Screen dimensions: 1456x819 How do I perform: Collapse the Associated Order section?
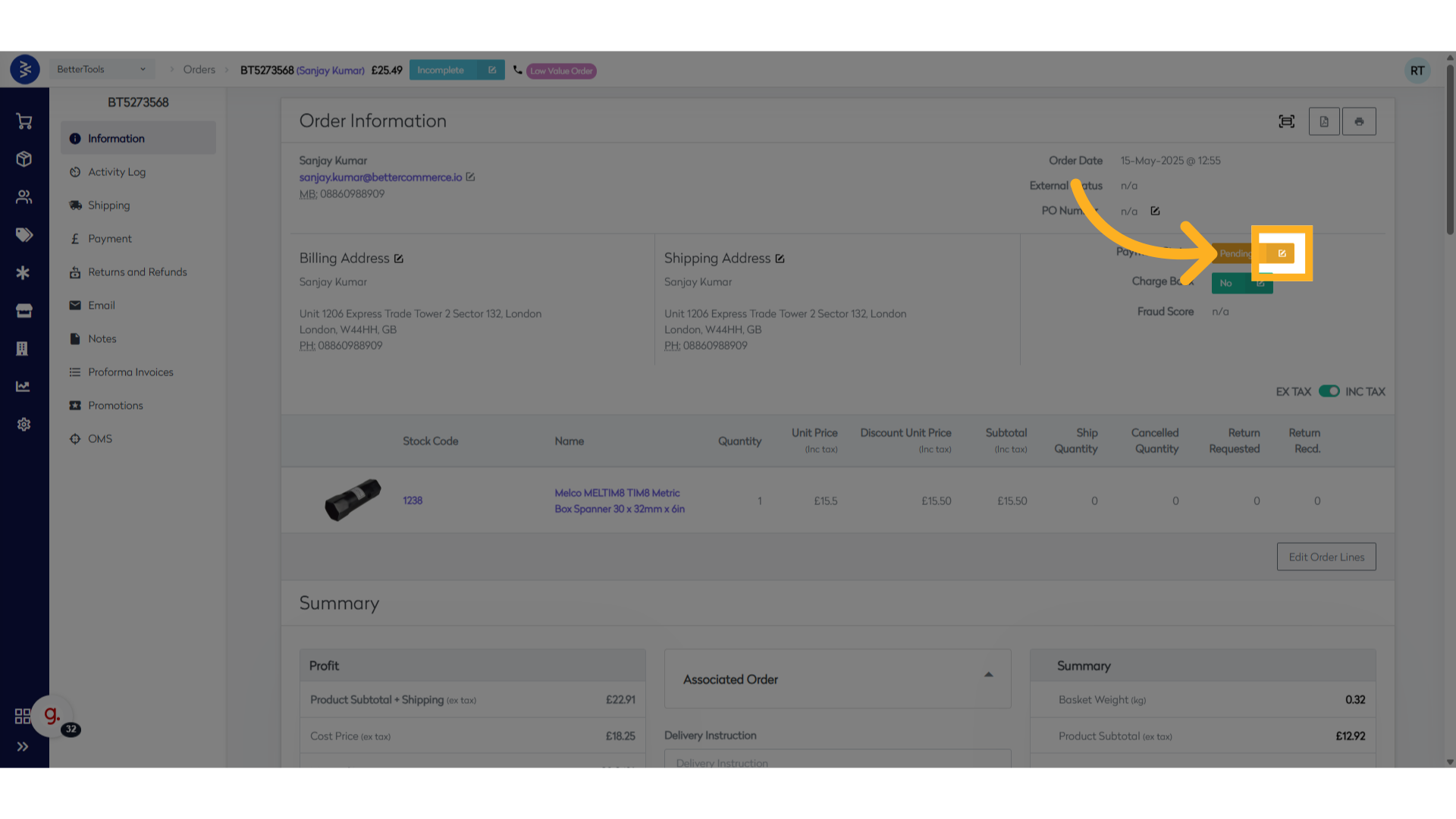coord(988,673)
